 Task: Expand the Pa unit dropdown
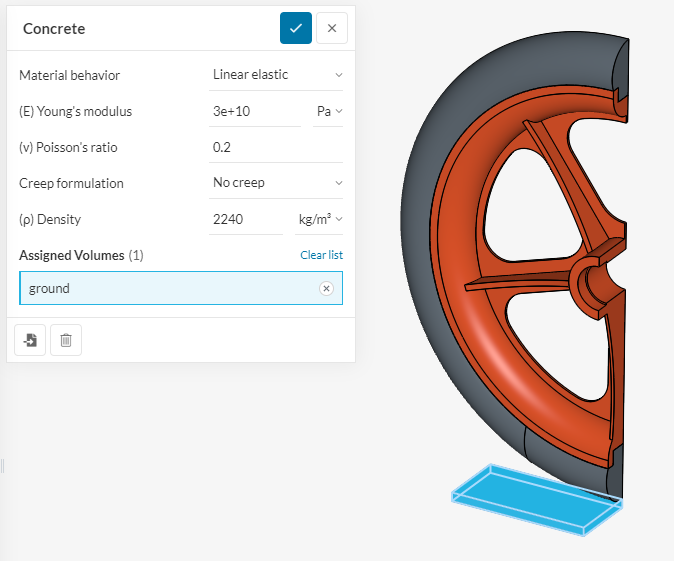tap(329, 111)
